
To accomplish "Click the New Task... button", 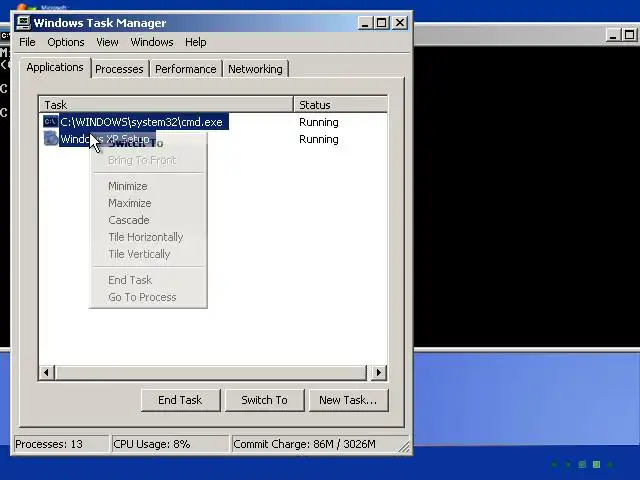I will click(x=348, y=400).
